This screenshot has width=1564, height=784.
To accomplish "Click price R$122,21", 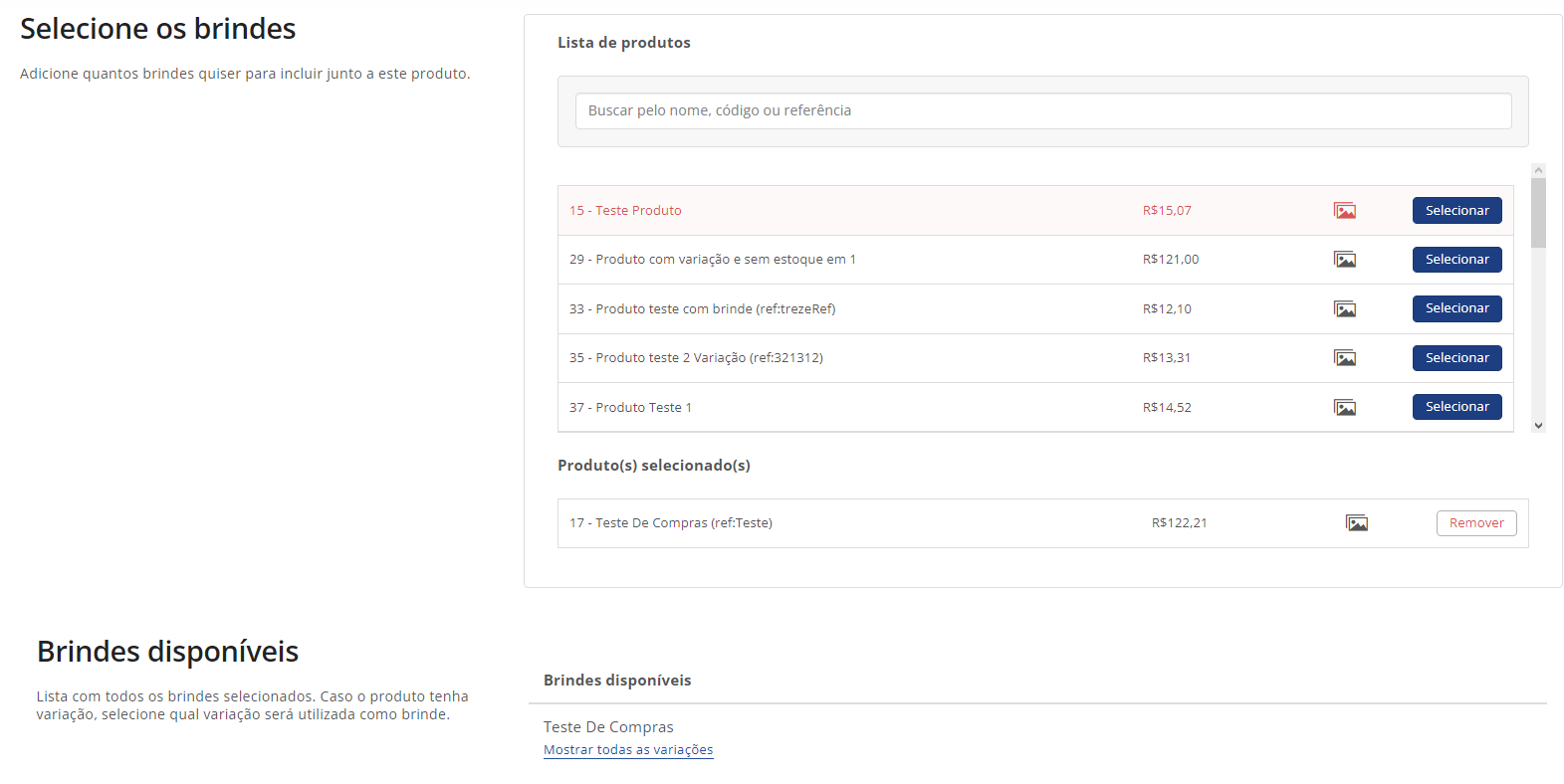I will [1180, 523].
